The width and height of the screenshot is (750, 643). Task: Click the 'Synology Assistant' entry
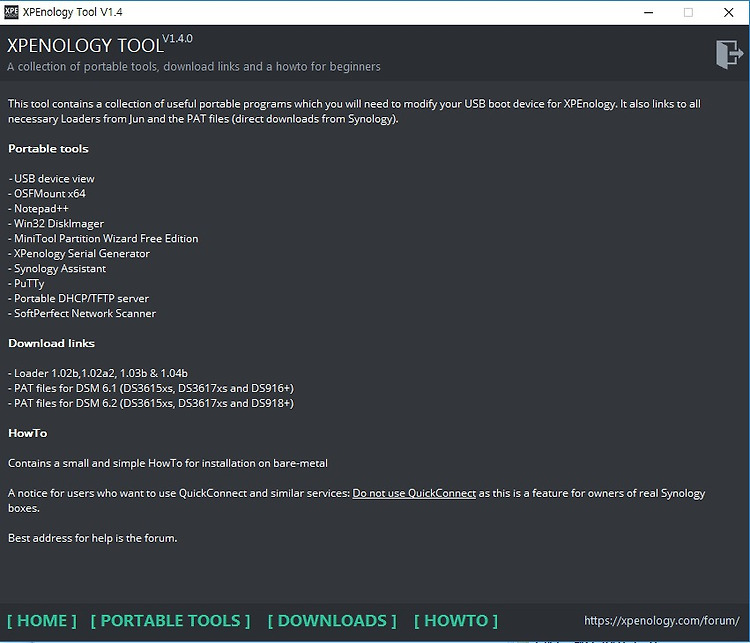pyautogui.click(x=57, y=268)
